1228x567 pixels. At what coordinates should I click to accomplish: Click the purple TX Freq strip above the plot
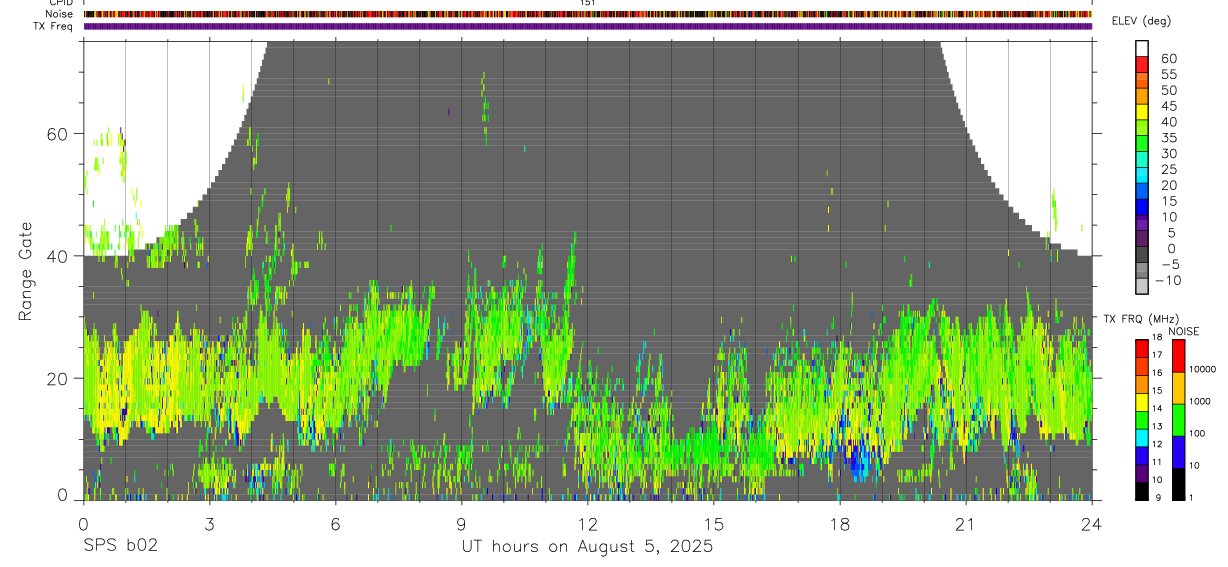click(588, 26)
